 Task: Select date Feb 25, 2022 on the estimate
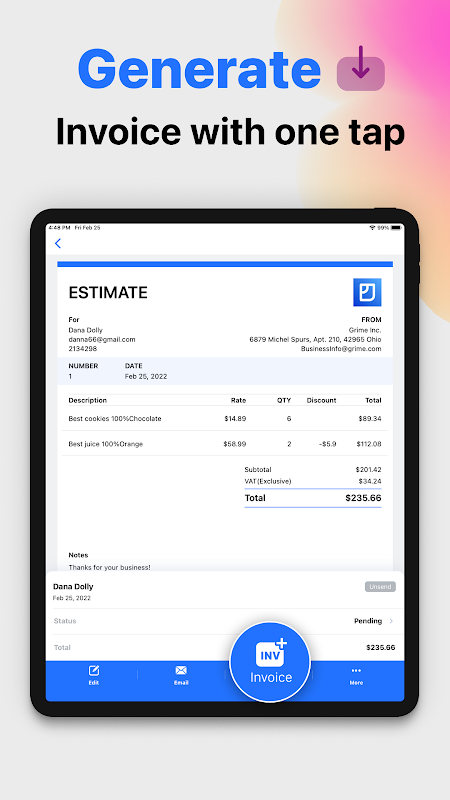(x=146, y=377)
